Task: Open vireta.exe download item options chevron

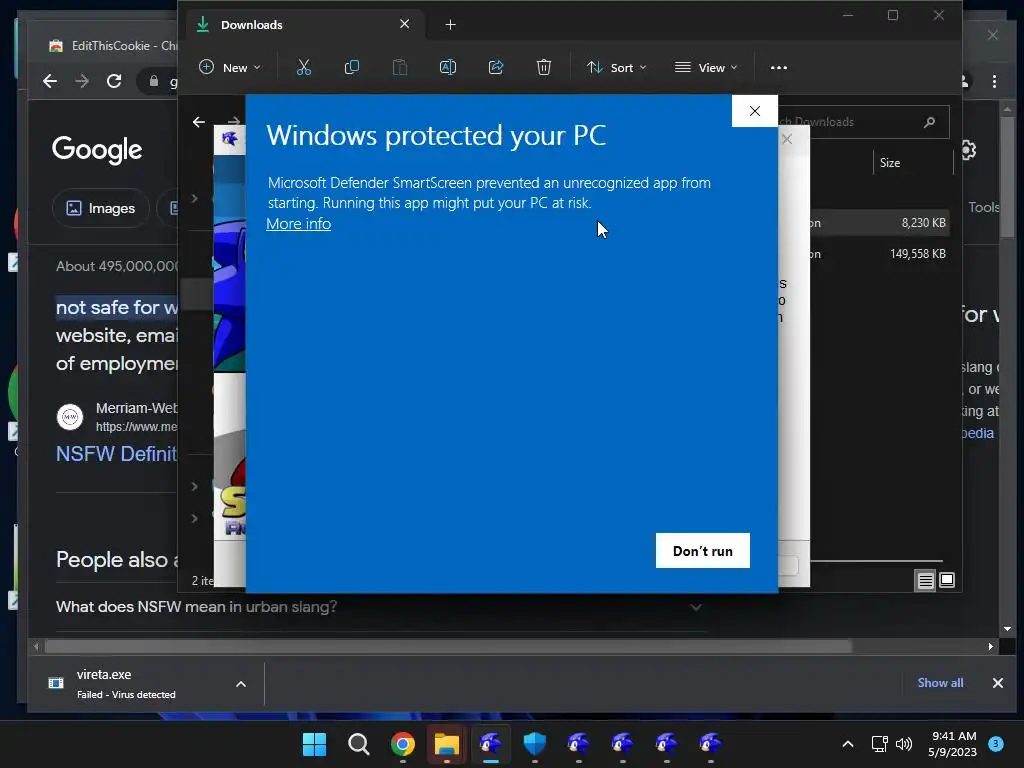Action: pyautogui.click(x=241, y=684)
